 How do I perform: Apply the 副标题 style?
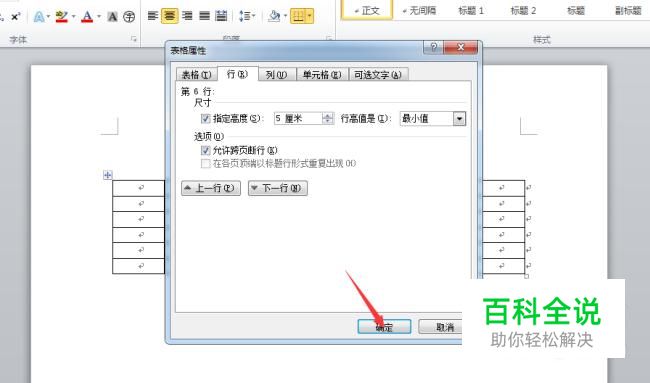pyautogui.click(x=628, y=10)
